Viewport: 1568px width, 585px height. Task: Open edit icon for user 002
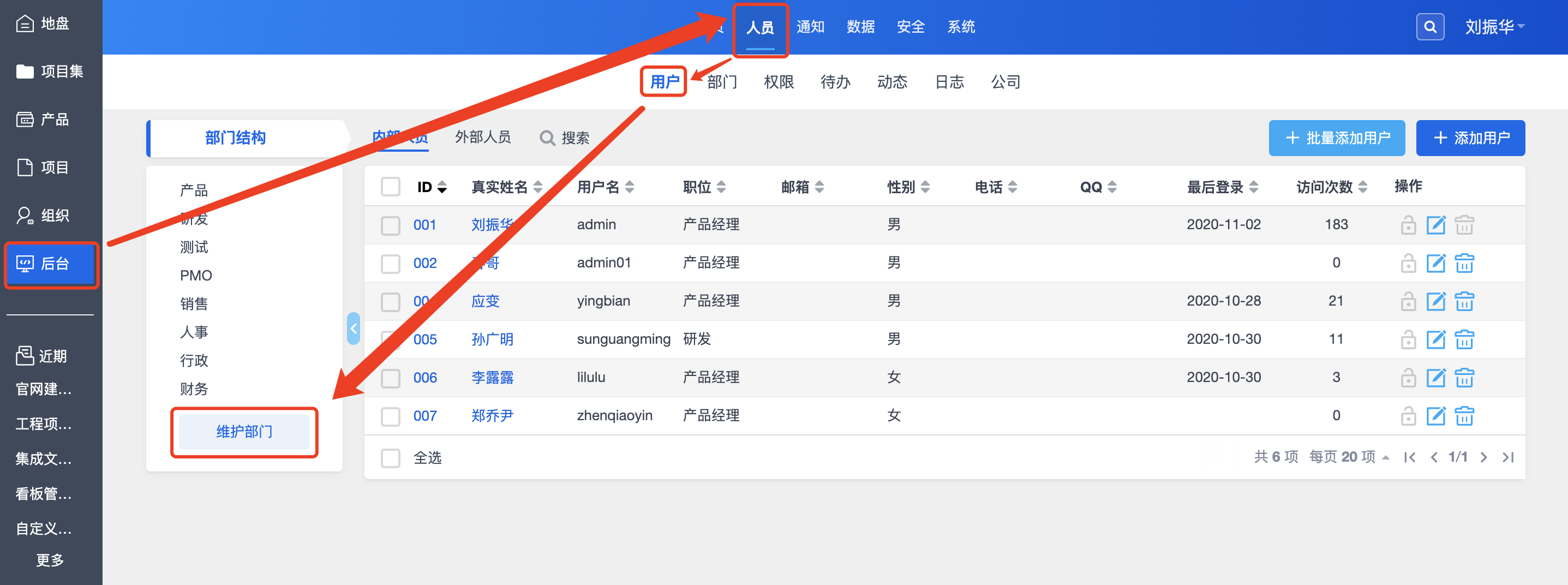[x=1435, y=263]
